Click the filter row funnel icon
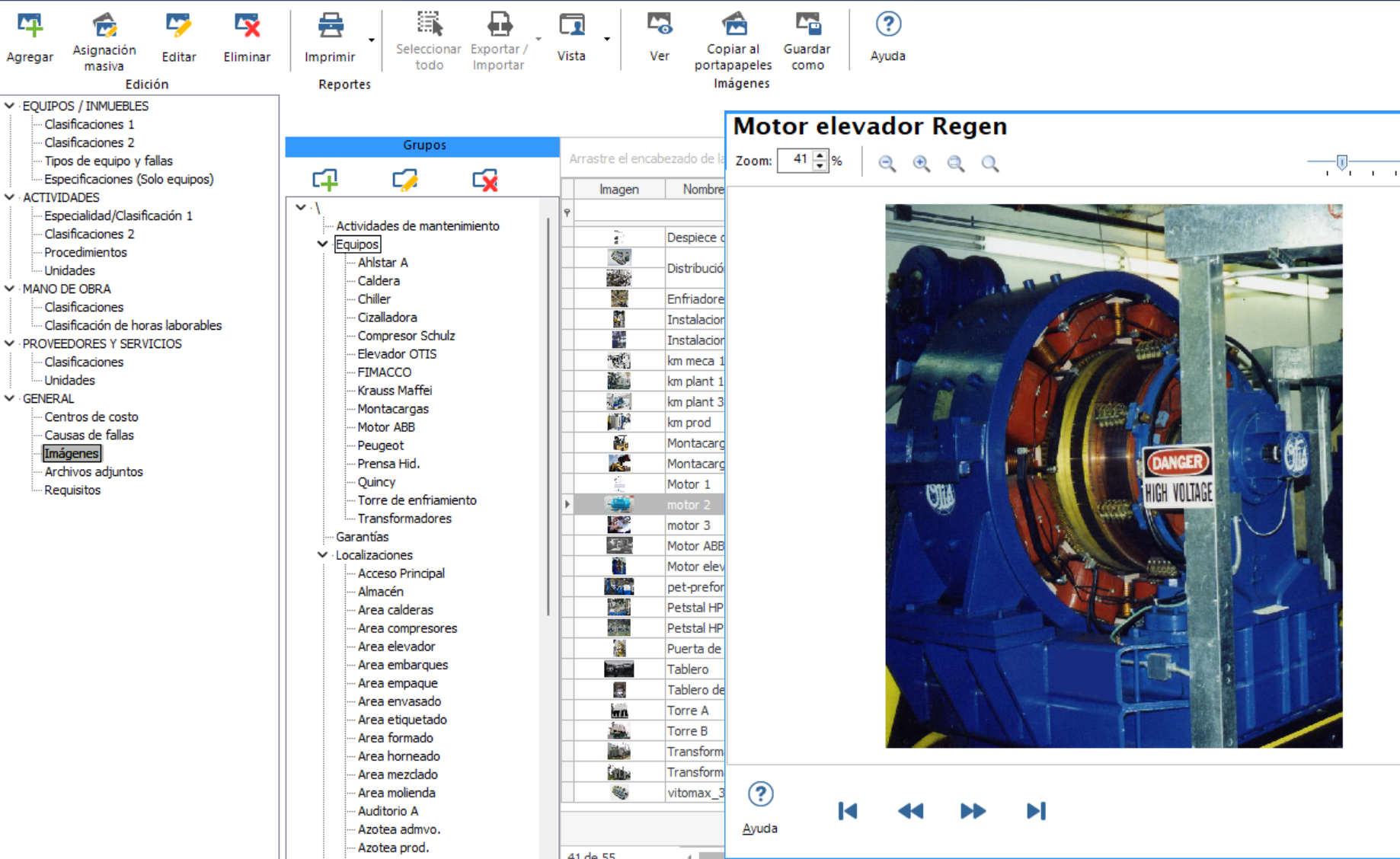Viewport: 1400px width, 859px height. [567, 212]
